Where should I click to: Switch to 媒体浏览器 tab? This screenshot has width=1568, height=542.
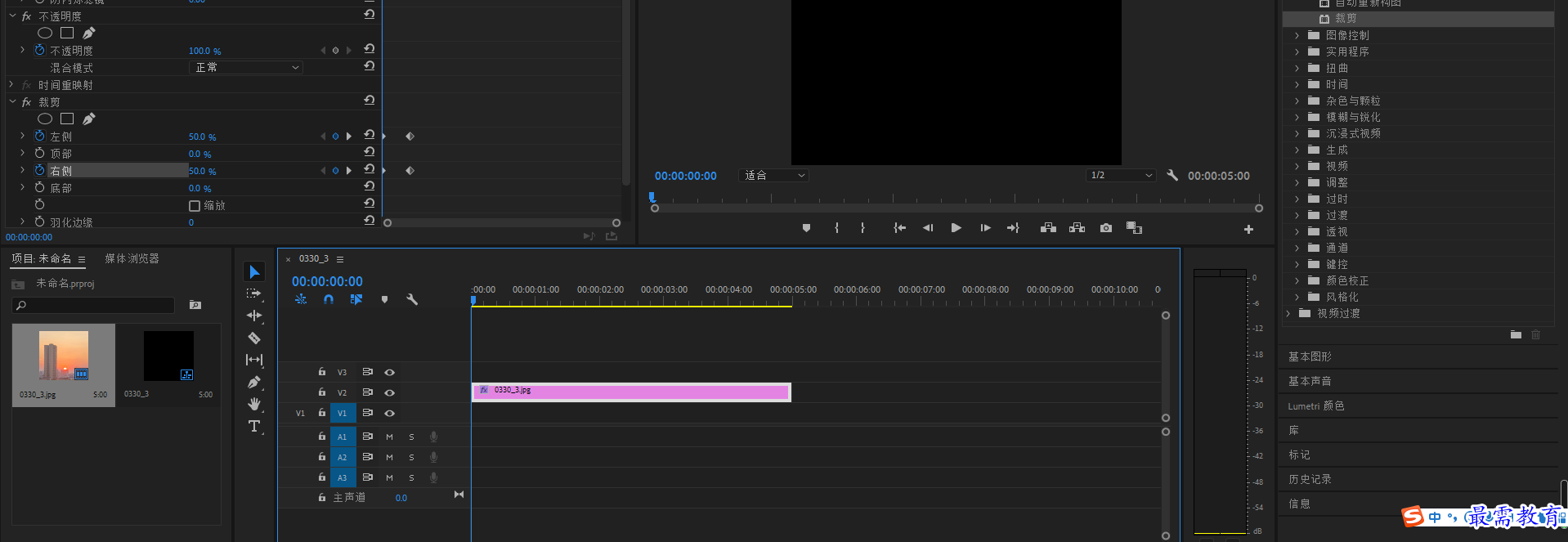tap(132, 258)
